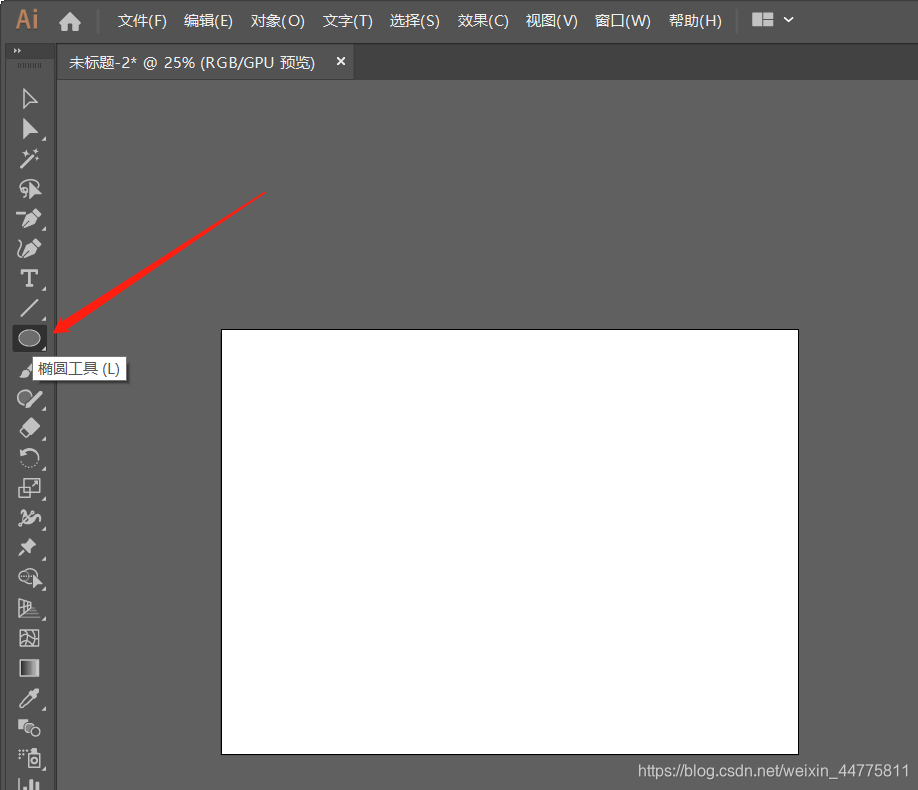Open the 编辑(E) menu
The image size is (918, 790).
208,21
